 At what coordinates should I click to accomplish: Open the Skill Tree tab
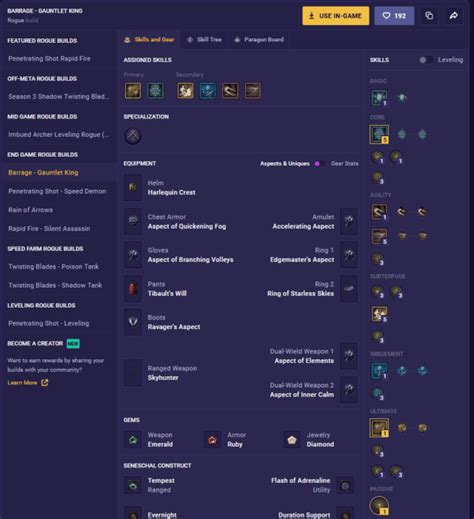pyautogui.click(x=204, y=40)
